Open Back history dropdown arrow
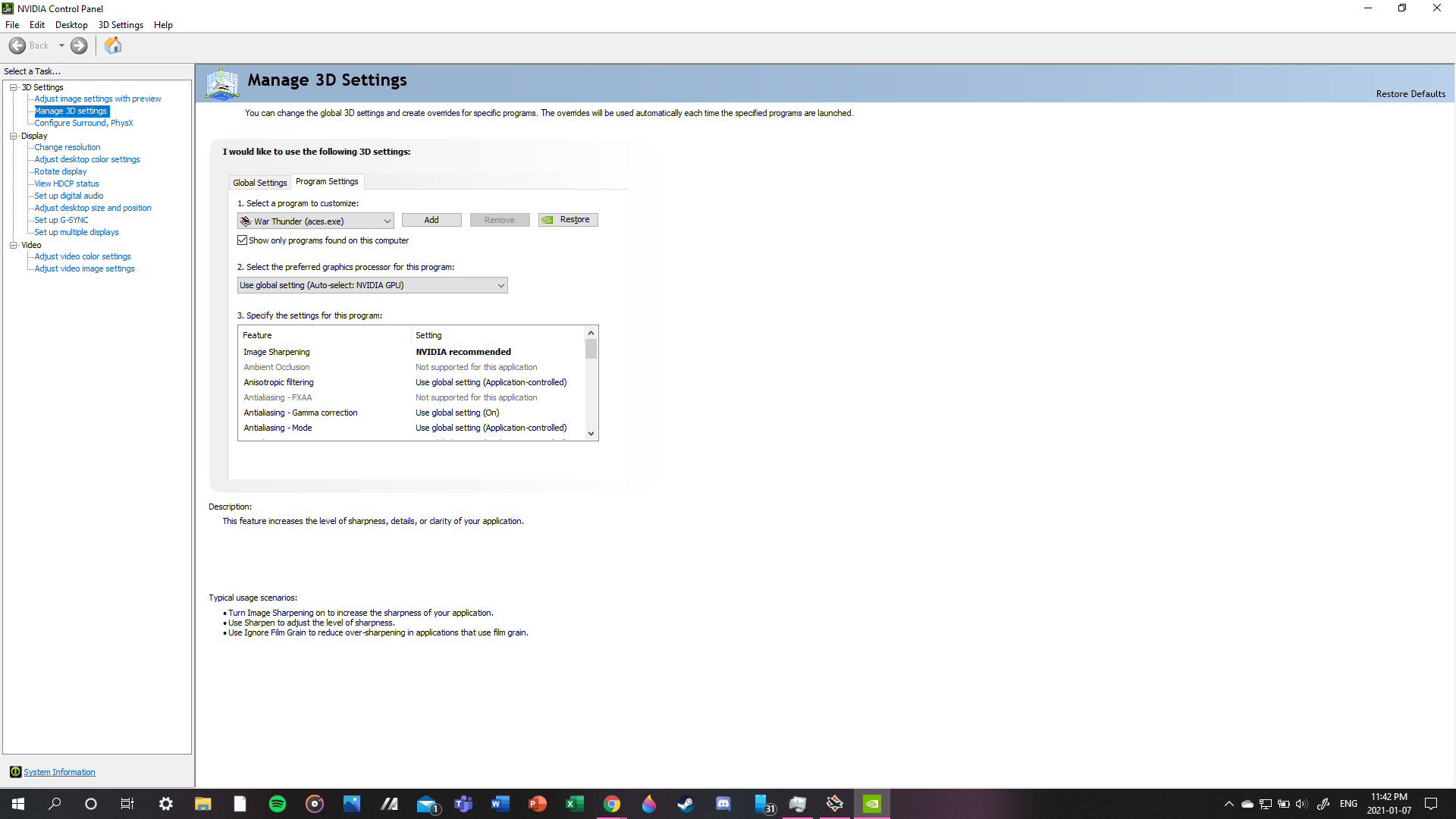1456x819 pixels. tap(61, 45)
